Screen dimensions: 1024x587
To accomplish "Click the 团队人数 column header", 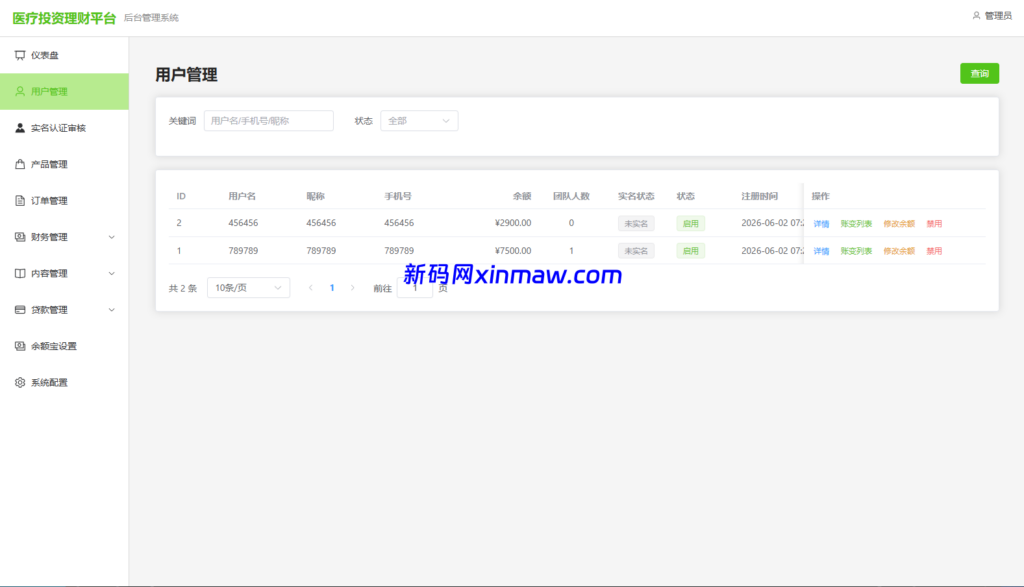I will coord(571,196).
